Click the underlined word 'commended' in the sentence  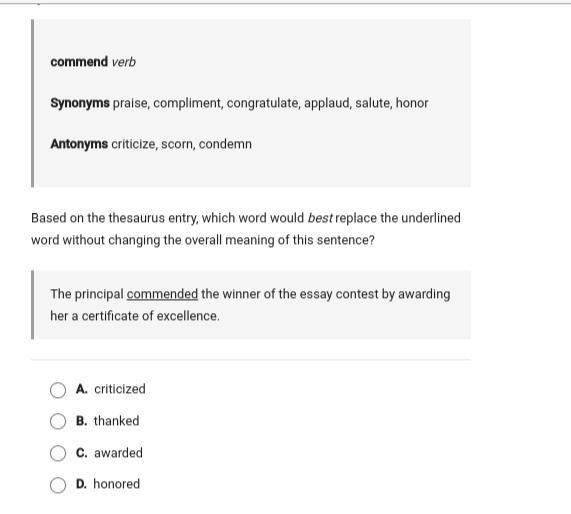(162, 294)
